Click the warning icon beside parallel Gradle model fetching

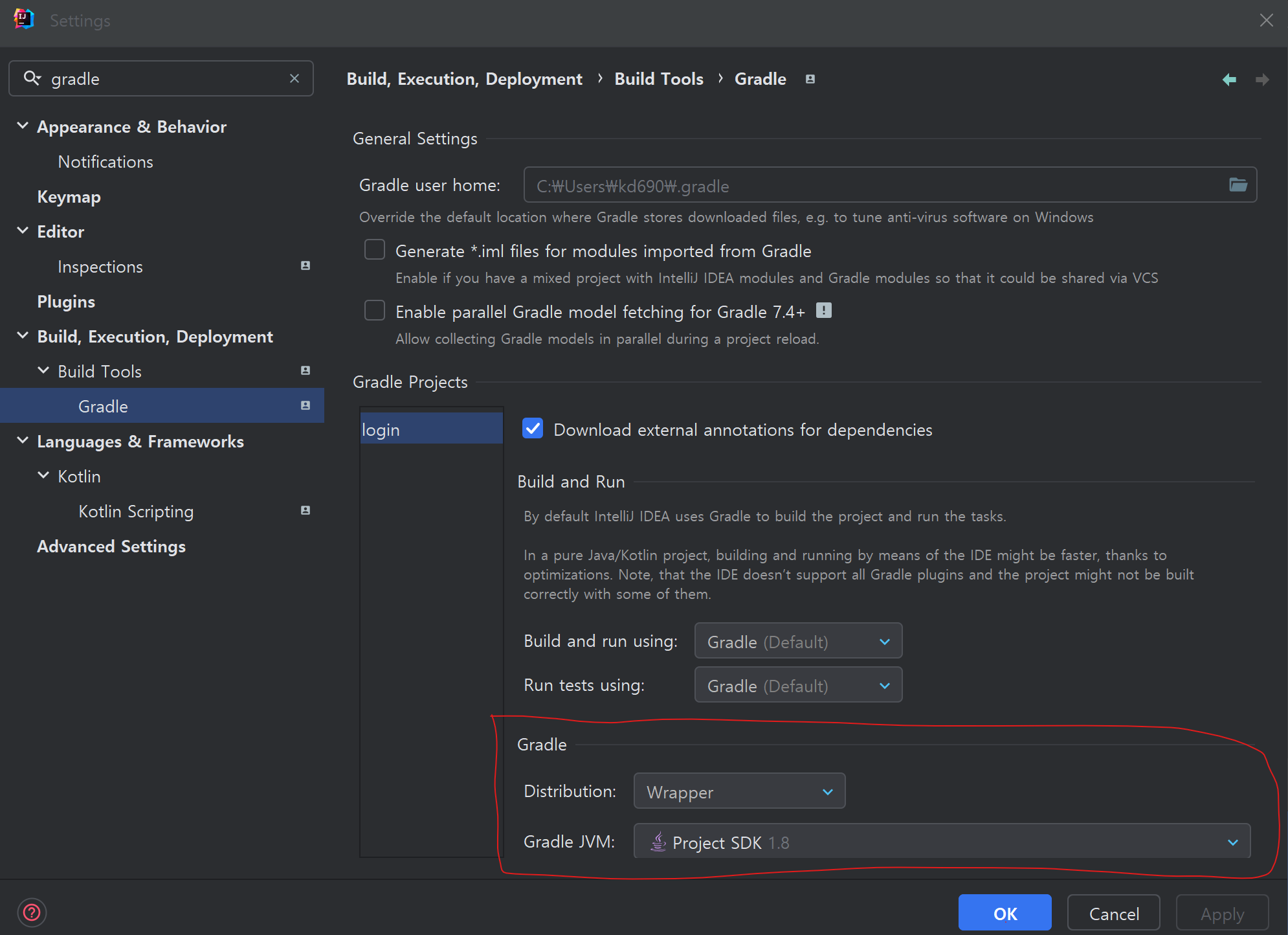tap(823, 311)
